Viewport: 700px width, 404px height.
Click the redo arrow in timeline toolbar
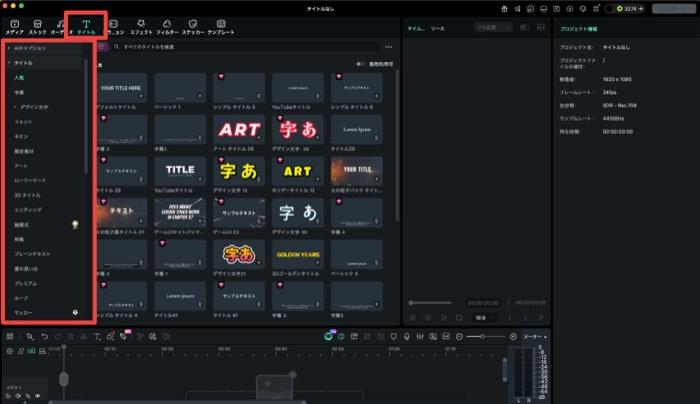58,336
